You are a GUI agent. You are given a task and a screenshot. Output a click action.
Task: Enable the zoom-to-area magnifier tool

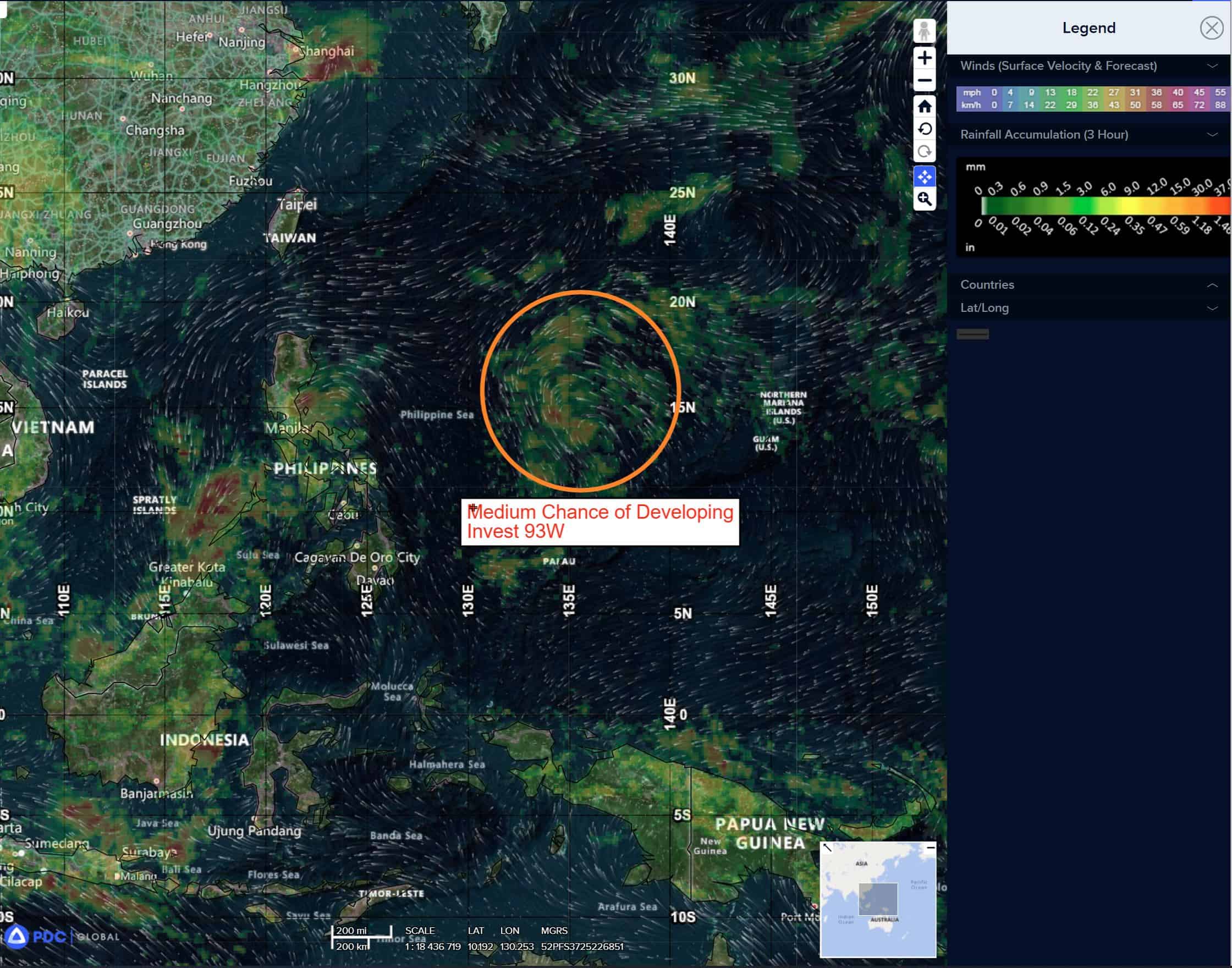pos(925,199)
